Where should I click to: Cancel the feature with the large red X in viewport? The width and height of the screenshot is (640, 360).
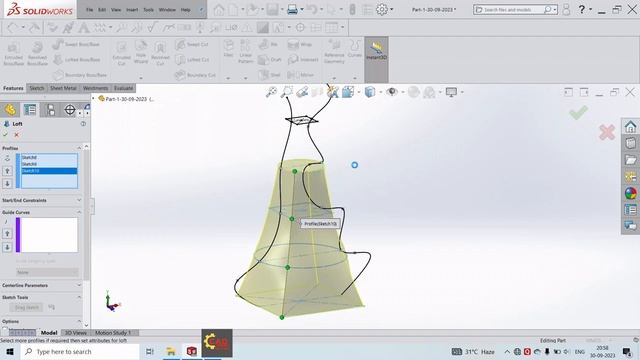click(x=607, y=132)
